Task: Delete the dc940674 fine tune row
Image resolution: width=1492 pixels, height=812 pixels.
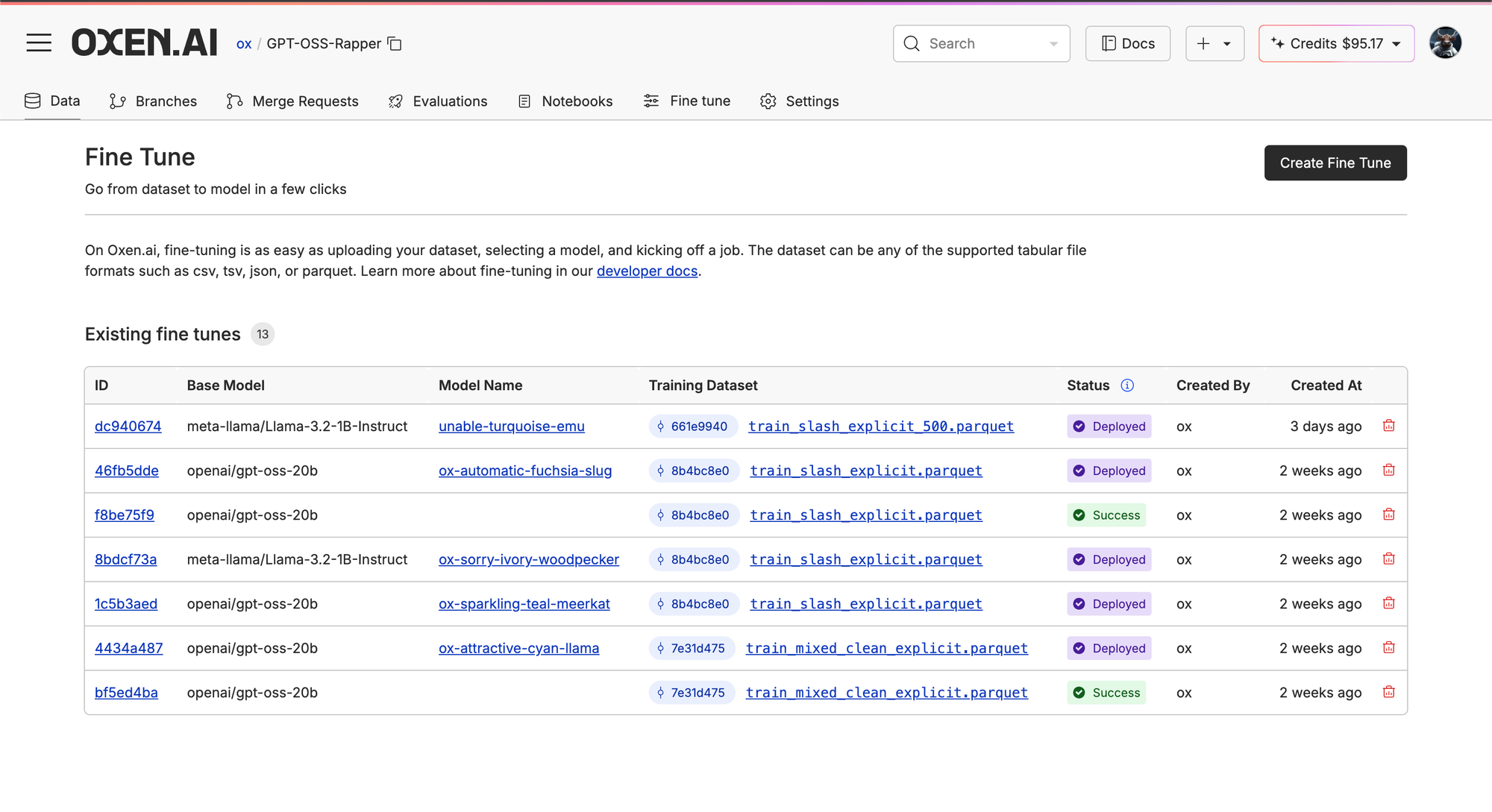Action: click(1388, 426)
